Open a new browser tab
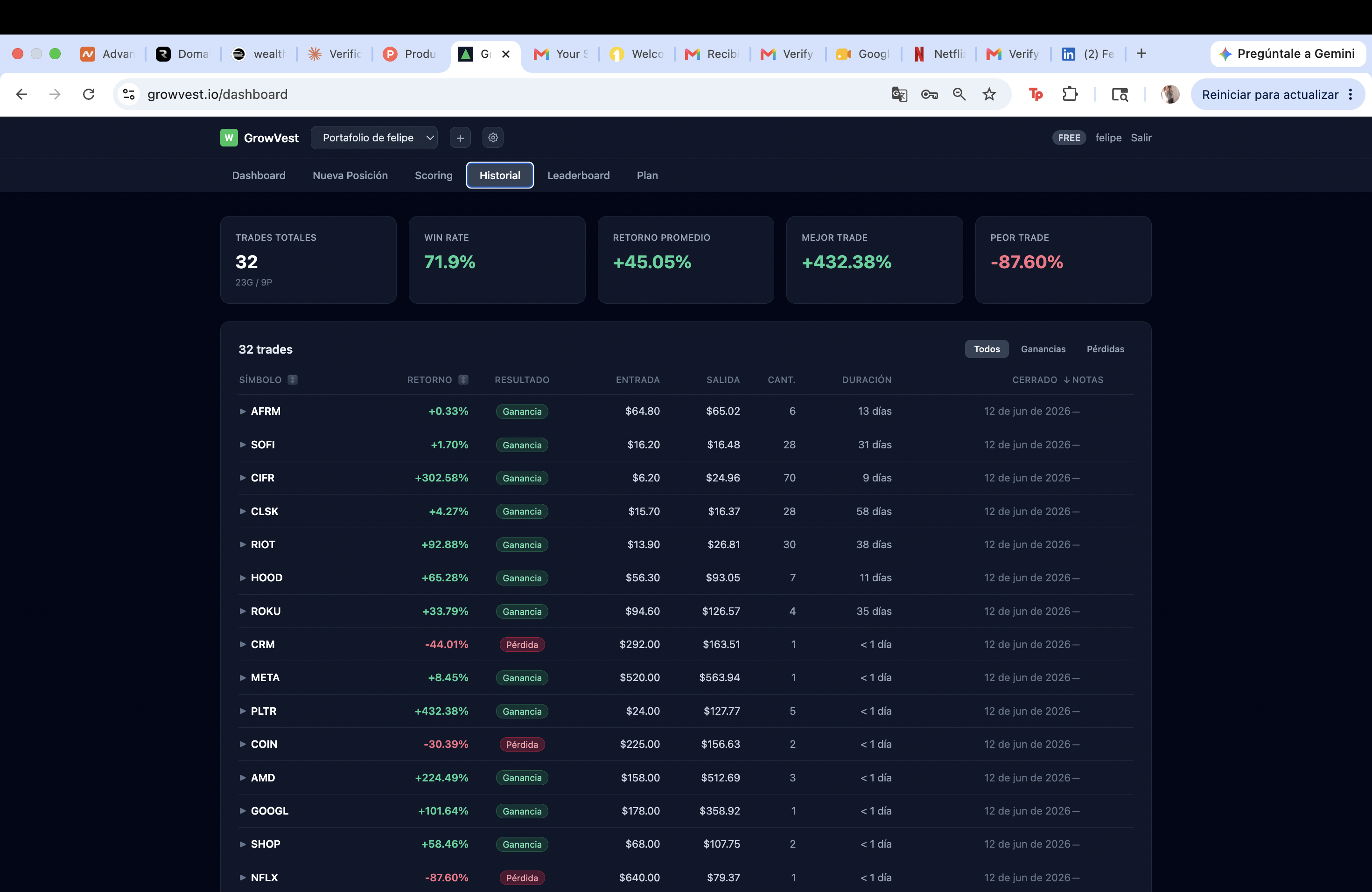This screenshot has width=1372, height=892. click(1141, 54)
